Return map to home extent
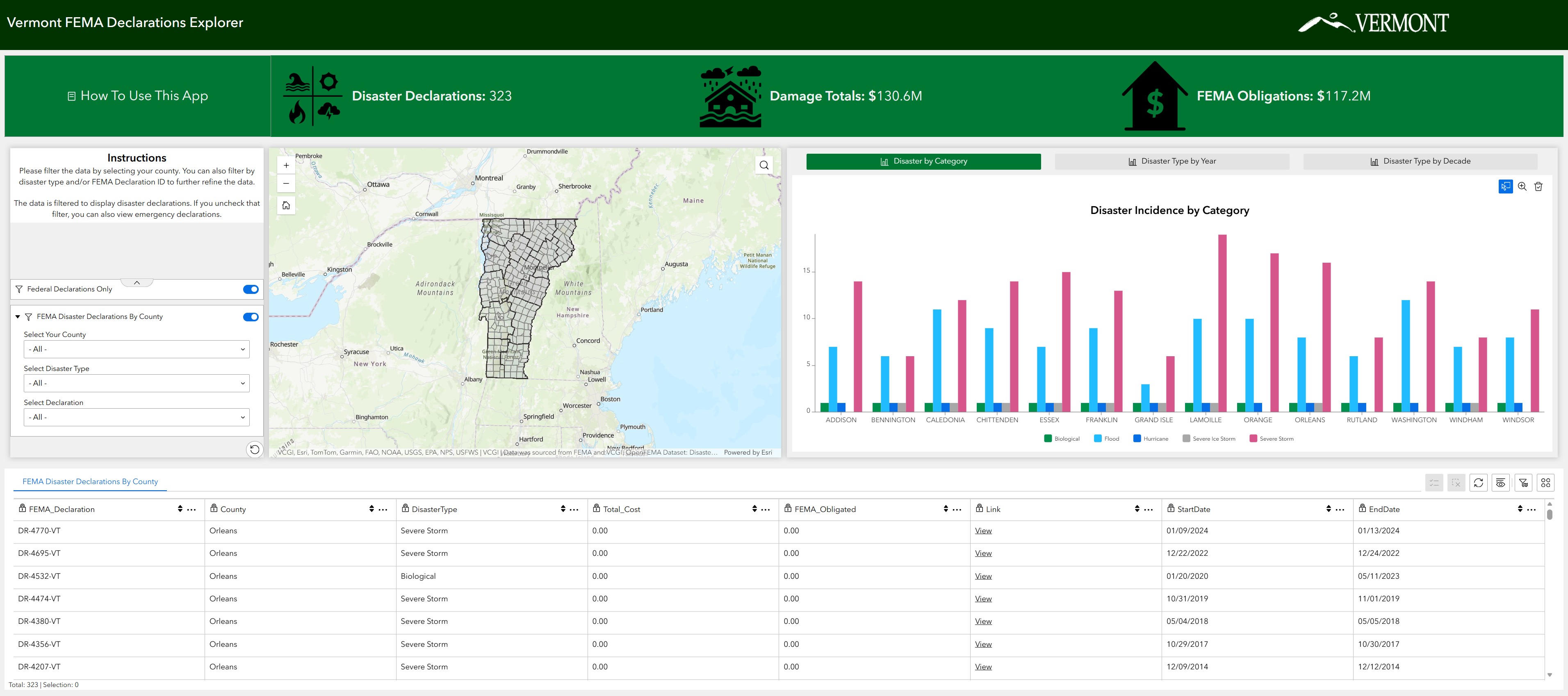 click(x=286, y=206)
